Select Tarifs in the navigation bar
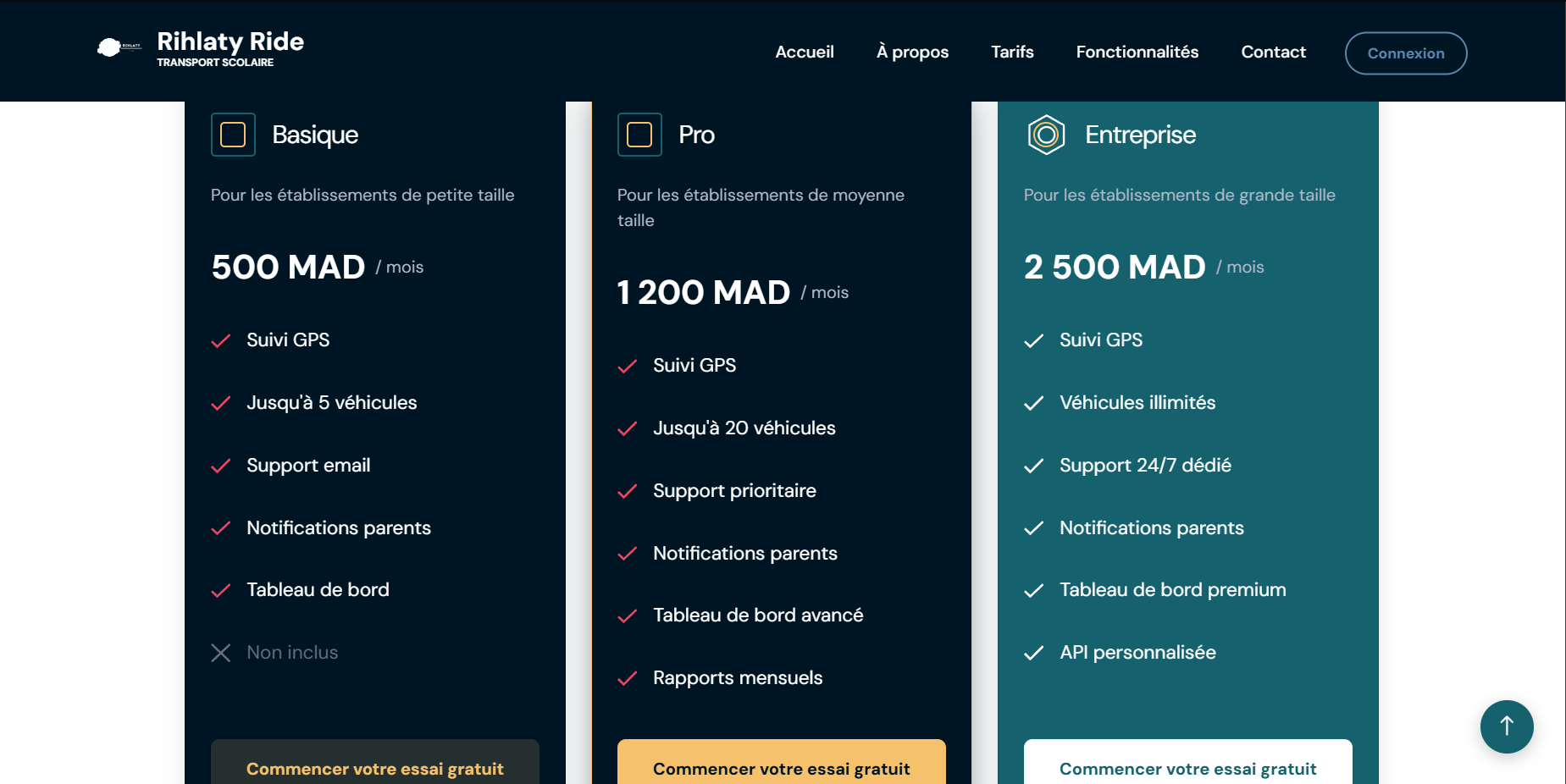 click(1012, 52)
